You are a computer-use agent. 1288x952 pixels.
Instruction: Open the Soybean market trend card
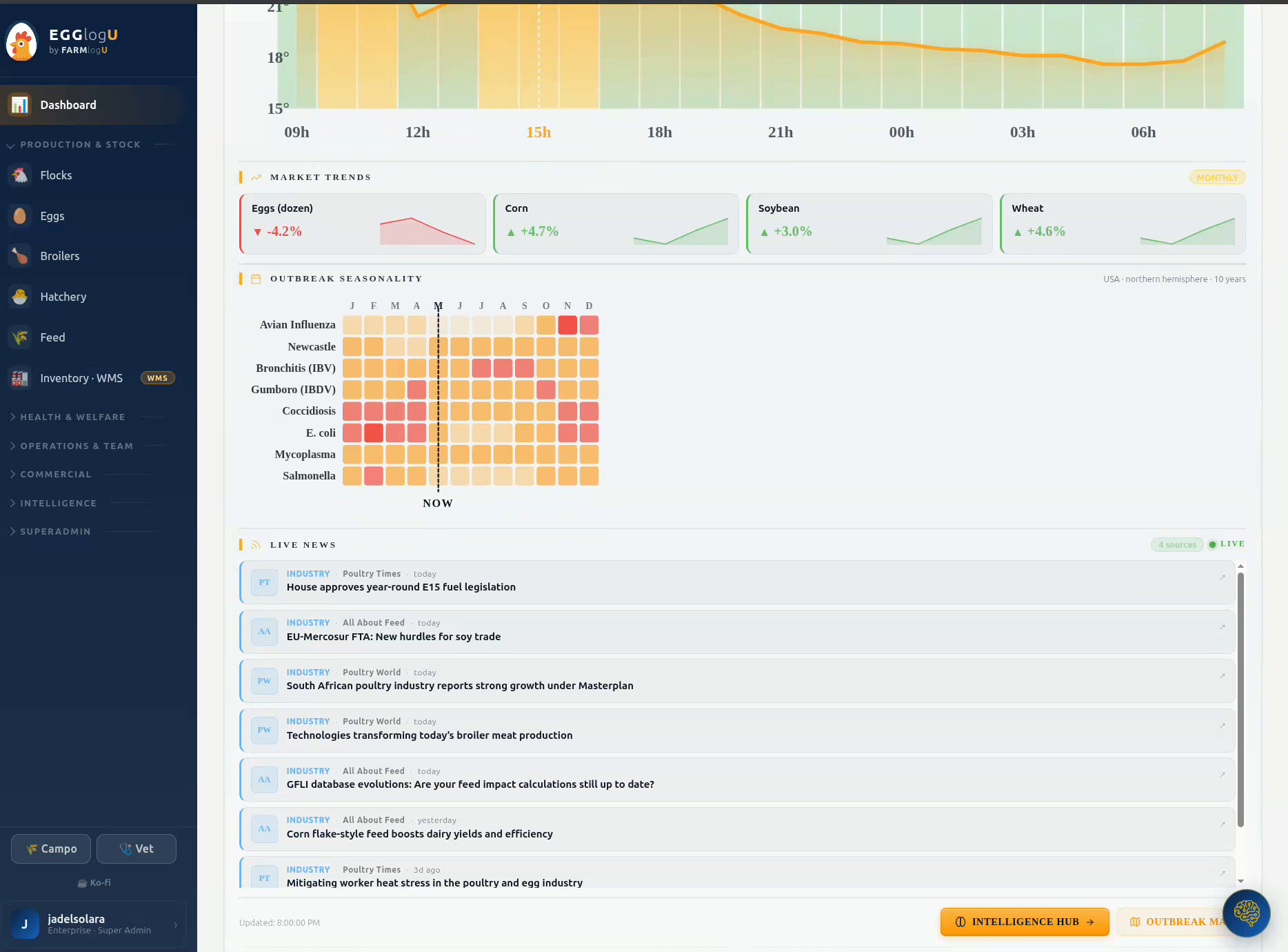(869, 224)
